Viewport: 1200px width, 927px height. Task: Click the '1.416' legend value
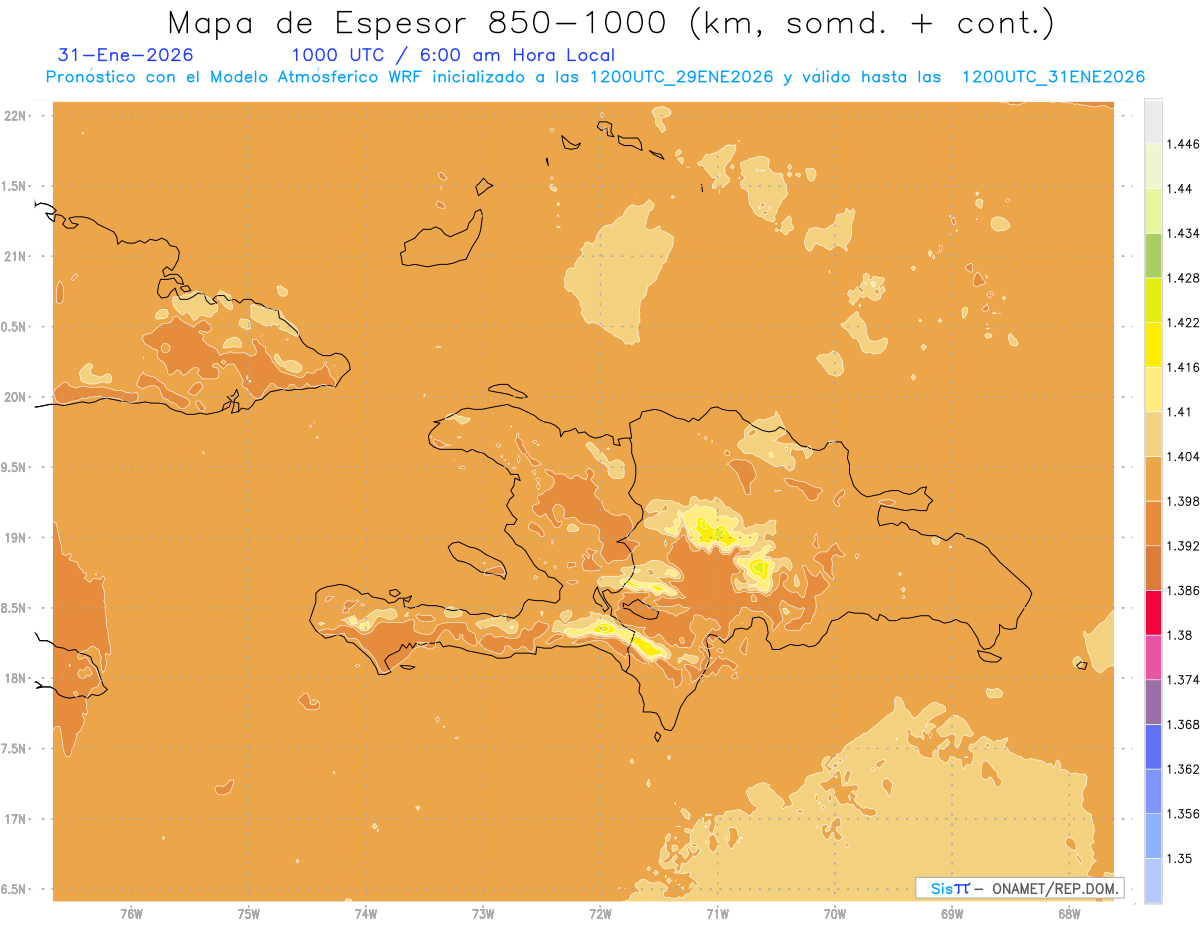click(1182, 367)
